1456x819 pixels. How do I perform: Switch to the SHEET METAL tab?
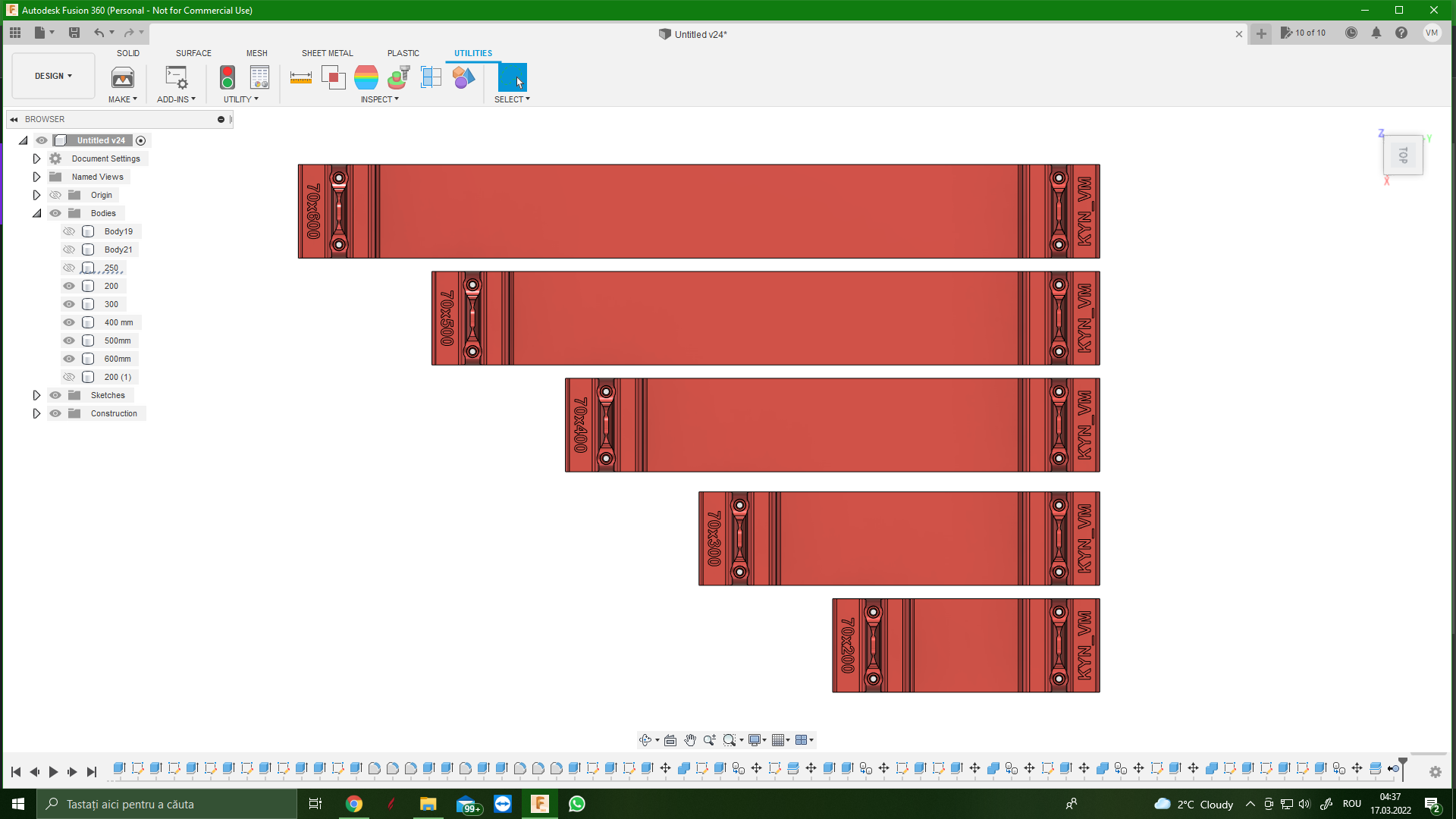click(x=327, y=53)
